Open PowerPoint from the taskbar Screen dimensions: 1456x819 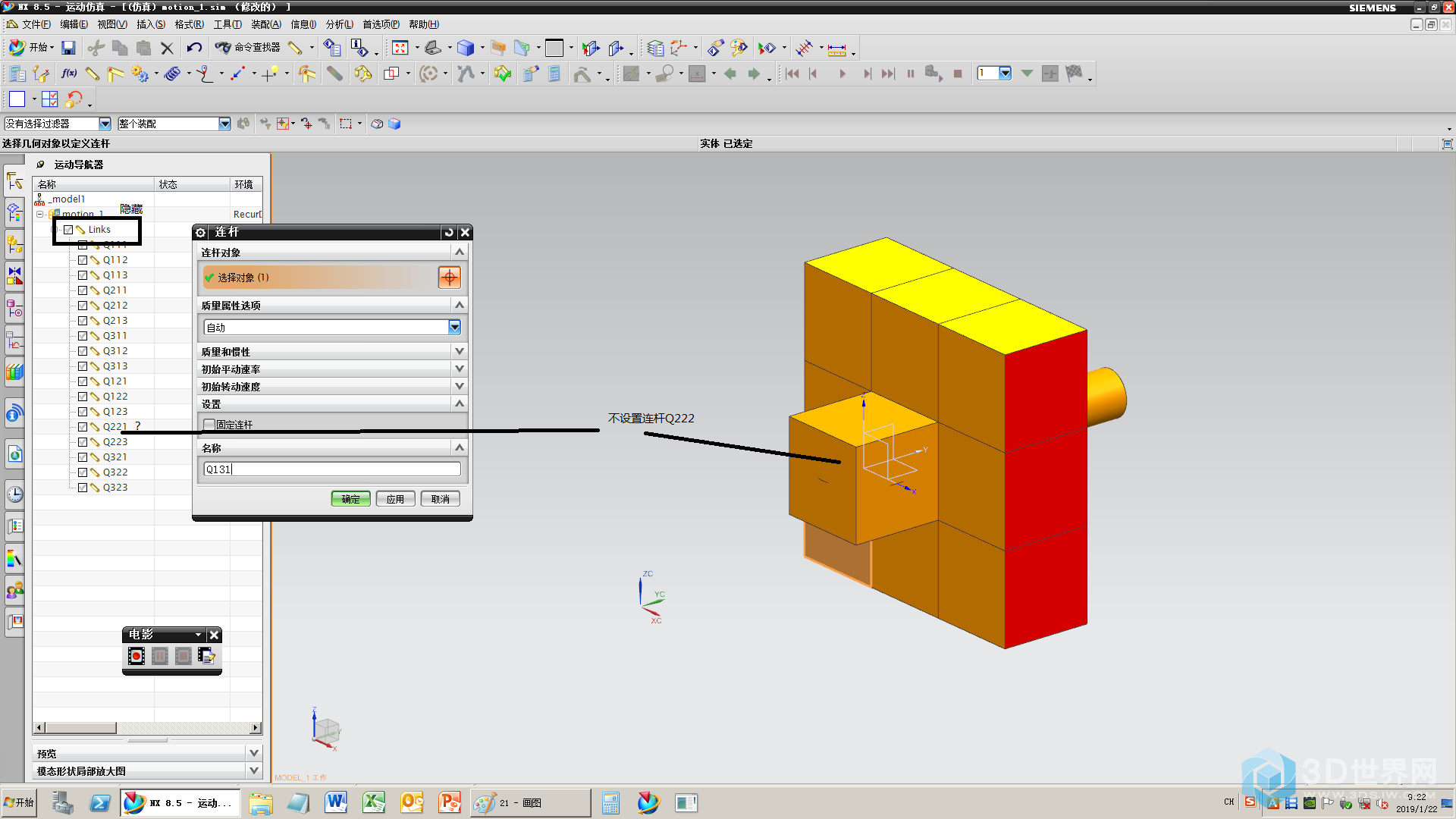pyautogui.click(x=450, y=802)
